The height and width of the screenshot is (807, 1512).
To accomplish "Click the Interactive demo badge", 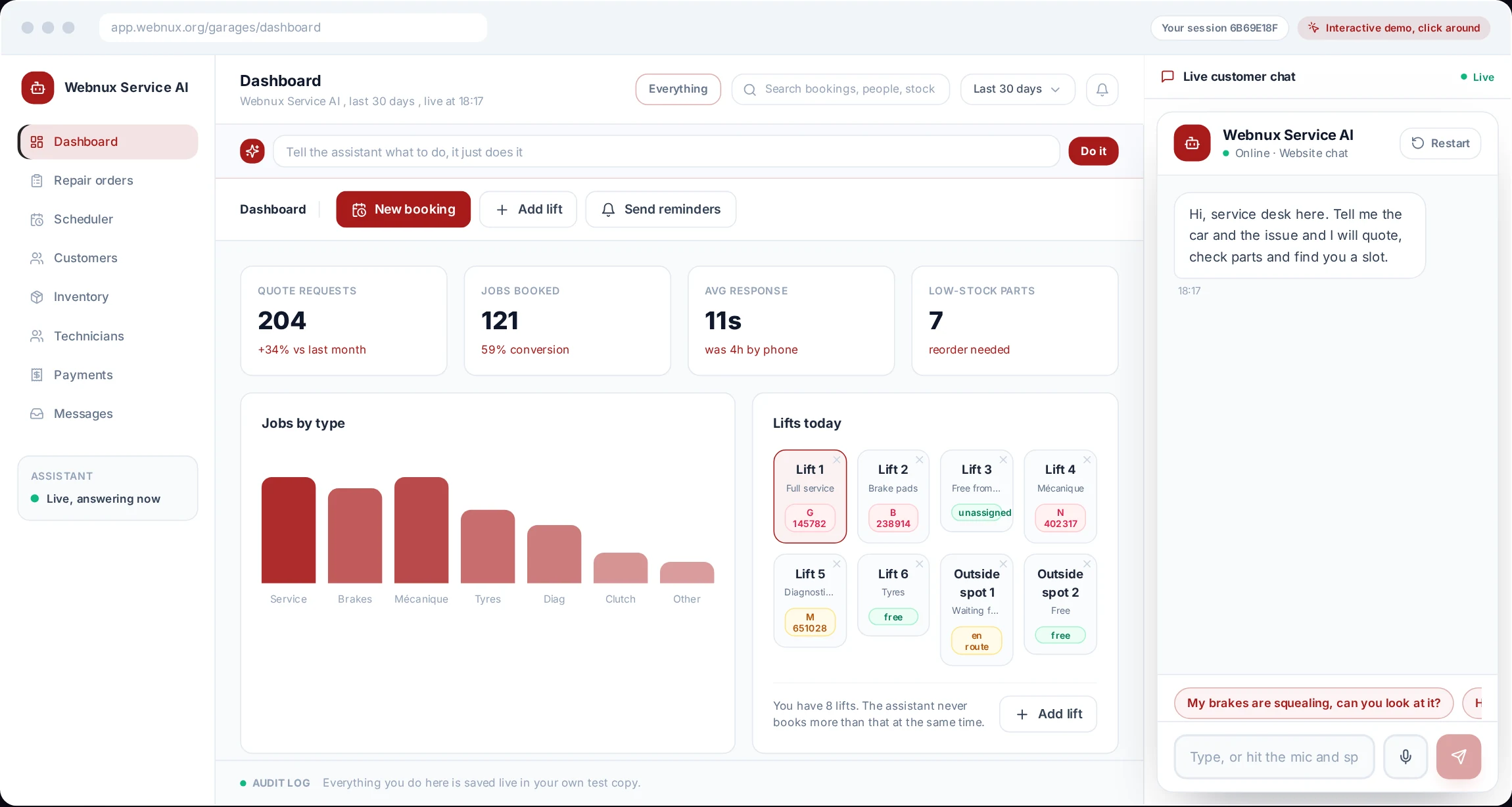I will tap(1394, 28).
